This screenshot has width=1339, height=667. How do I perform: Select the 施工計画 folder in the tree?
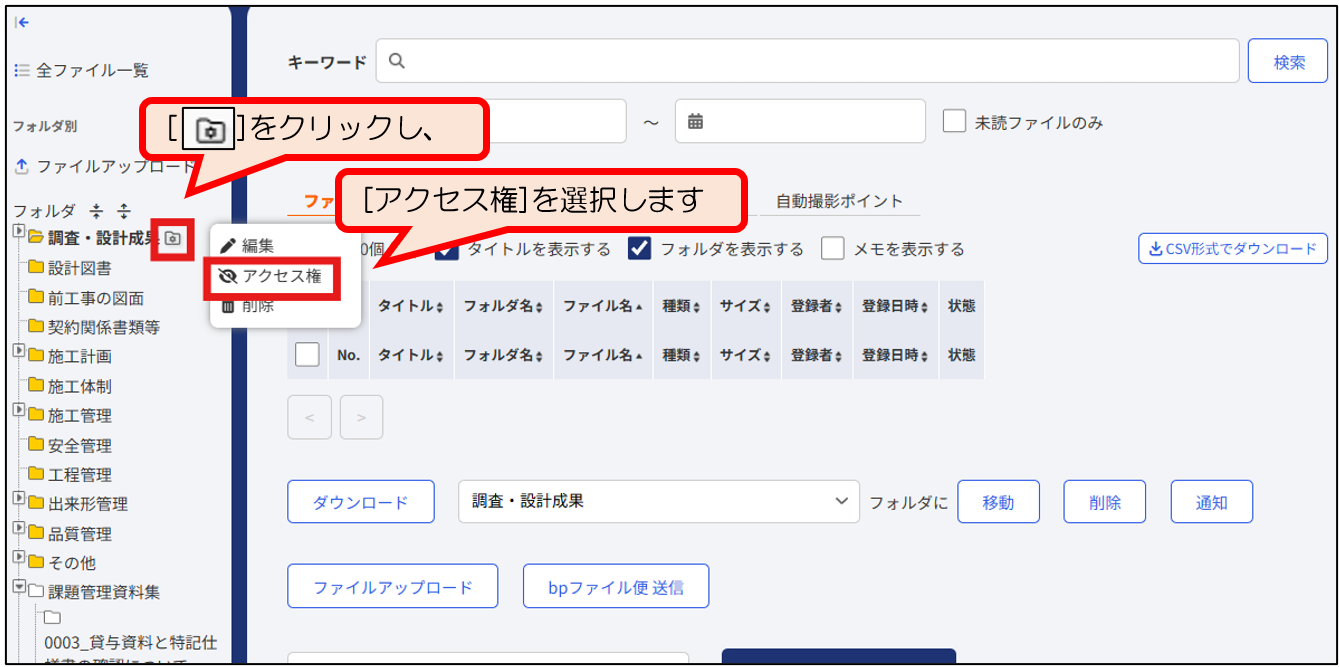click(x=80, y=357)
